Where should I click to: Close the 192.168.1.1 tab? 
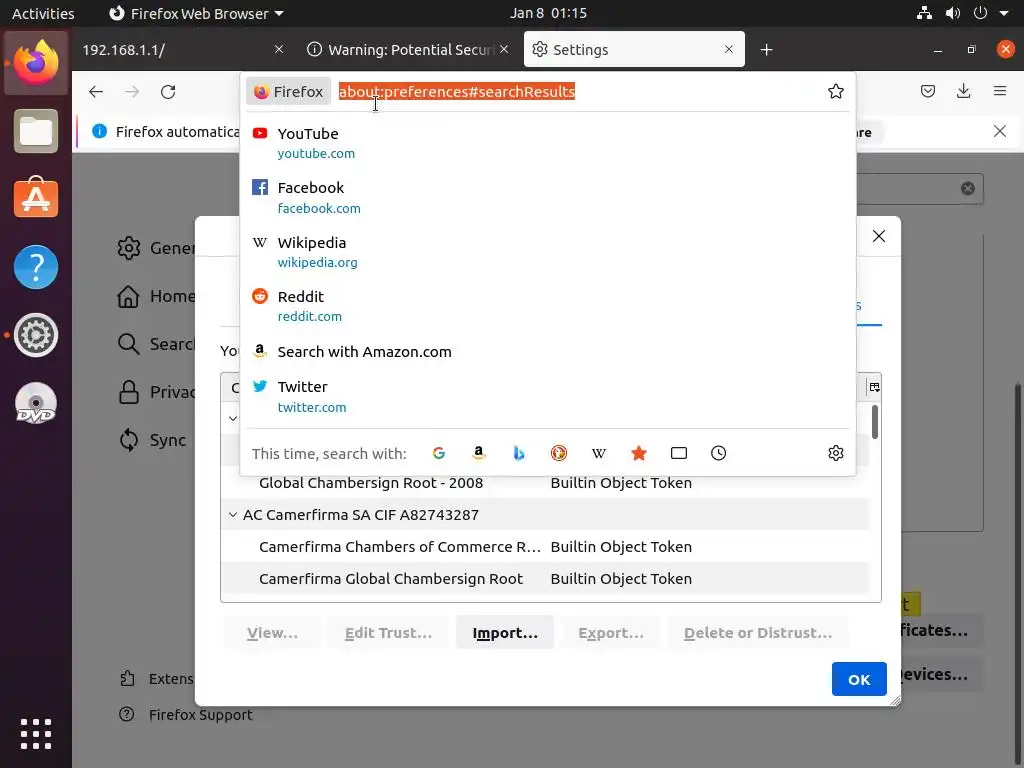[279, 49]
